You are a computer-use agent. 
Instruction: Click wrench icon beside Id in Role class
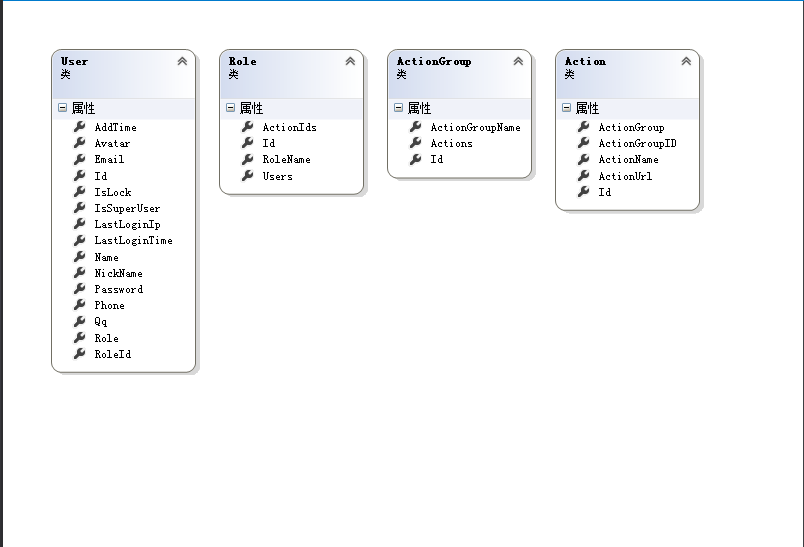pyautogui.click(x=248, y=143)
